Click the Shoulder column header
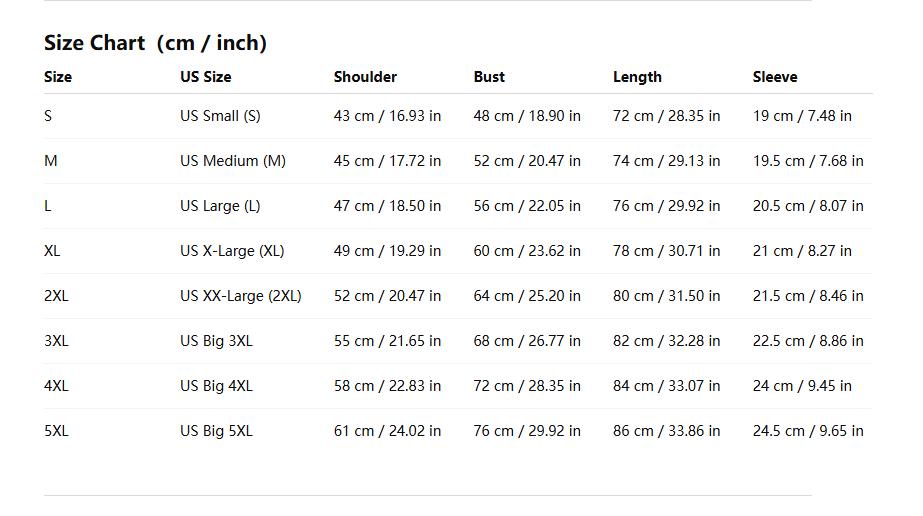The width and height of the screenshot is (923, 516). pos(365,77)
